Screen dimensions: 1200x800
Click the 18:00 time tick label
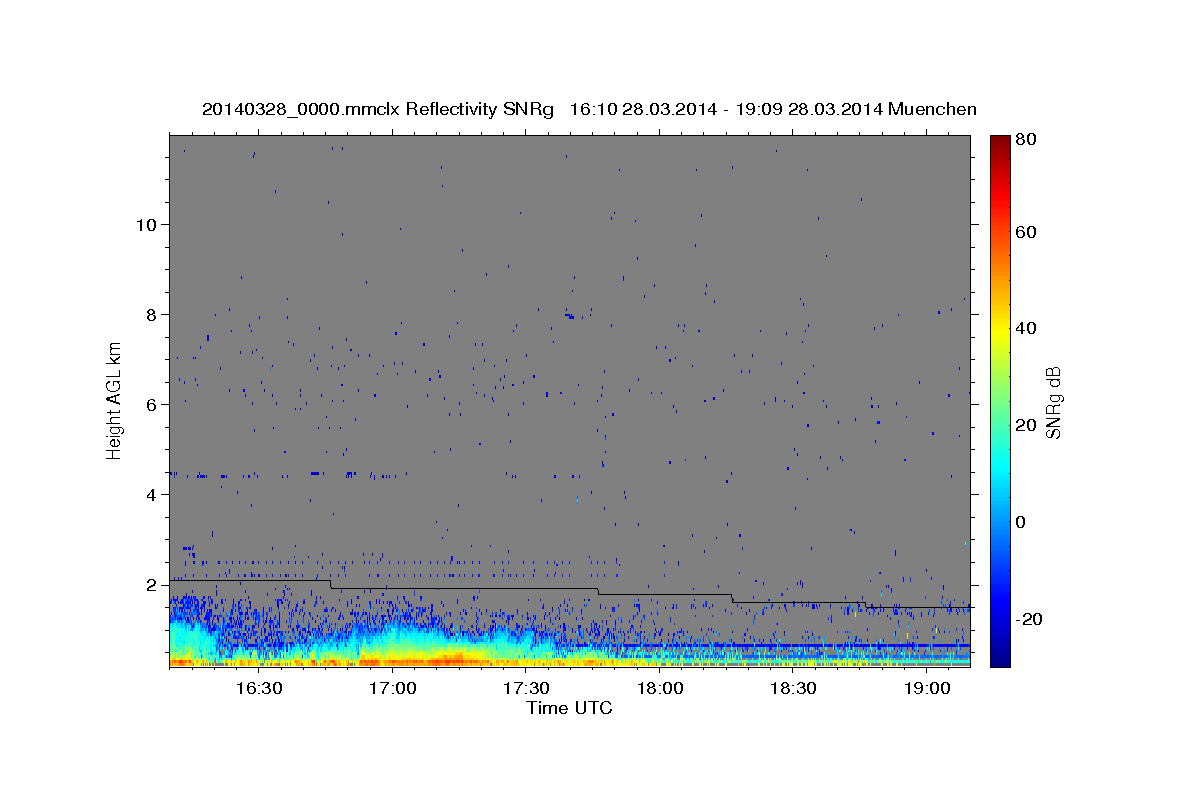(660, 689)
